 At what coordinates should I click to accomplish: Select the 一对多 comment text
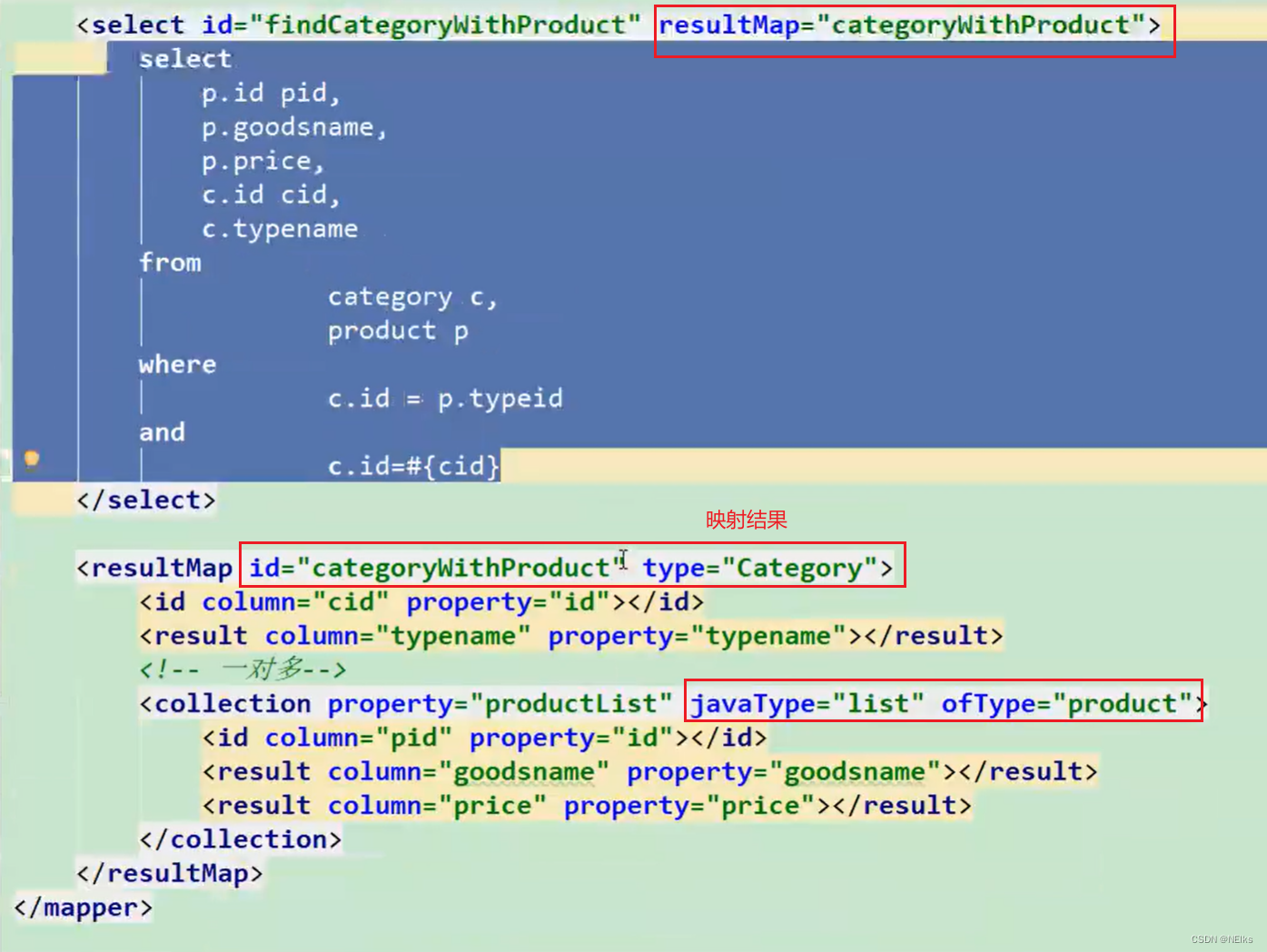pyautogui.click(x=243, y=669)
